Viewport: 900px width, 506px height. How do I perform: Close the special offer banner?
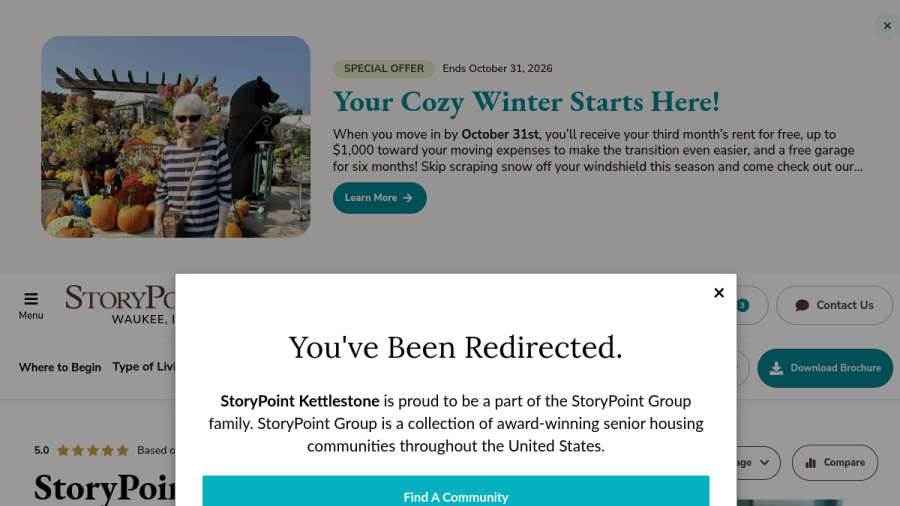pos(887,26)
